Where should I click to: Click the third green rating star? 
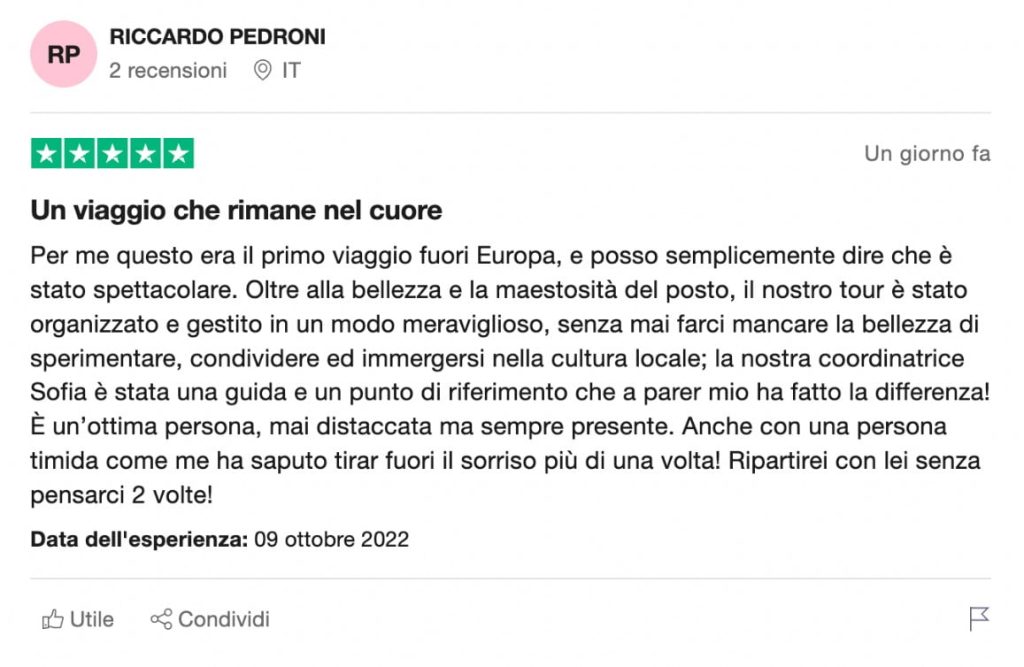(x=112, y=154)
